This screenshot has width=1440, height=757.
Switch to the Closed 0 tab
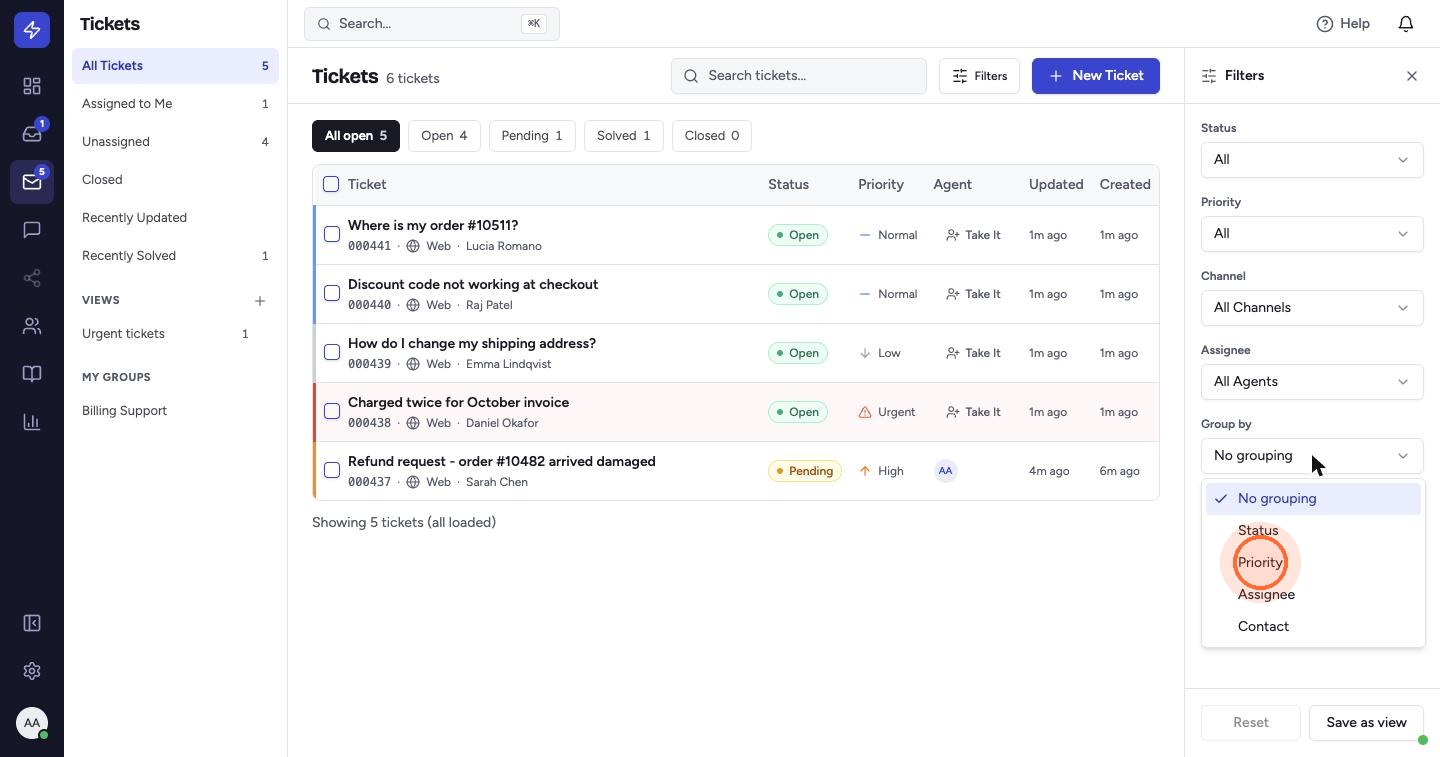[712, 136]
